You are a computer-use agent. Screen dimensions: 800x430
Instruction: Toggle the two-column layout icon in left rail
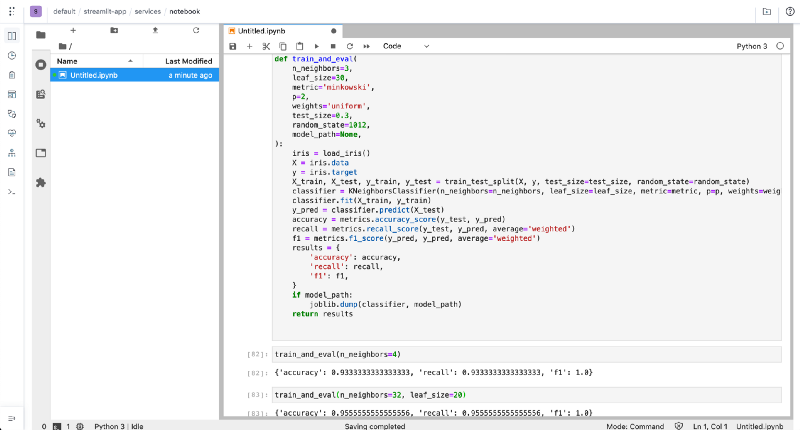12,36
